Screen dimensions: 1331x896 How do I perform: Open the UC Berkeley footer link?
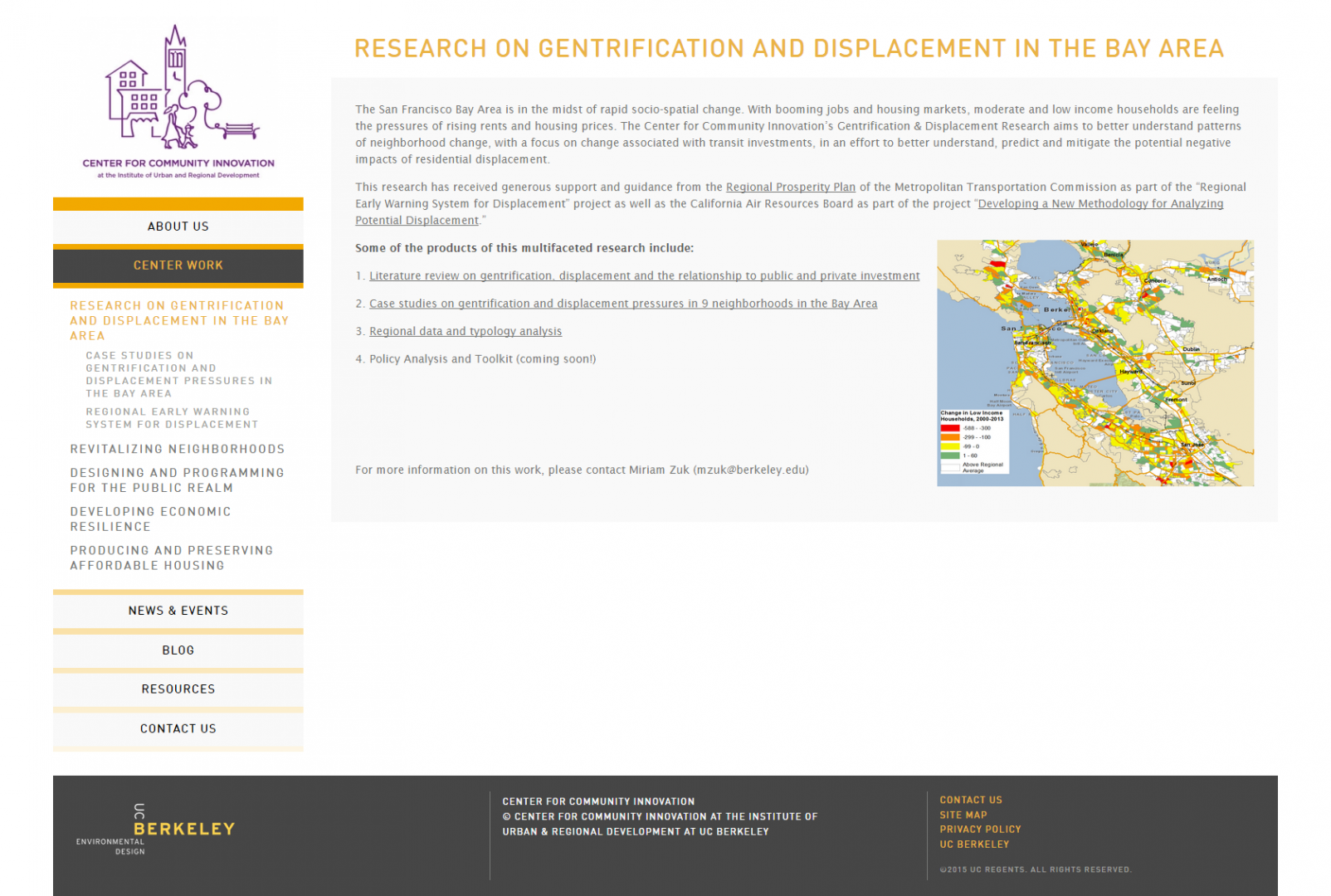[974, 845]
